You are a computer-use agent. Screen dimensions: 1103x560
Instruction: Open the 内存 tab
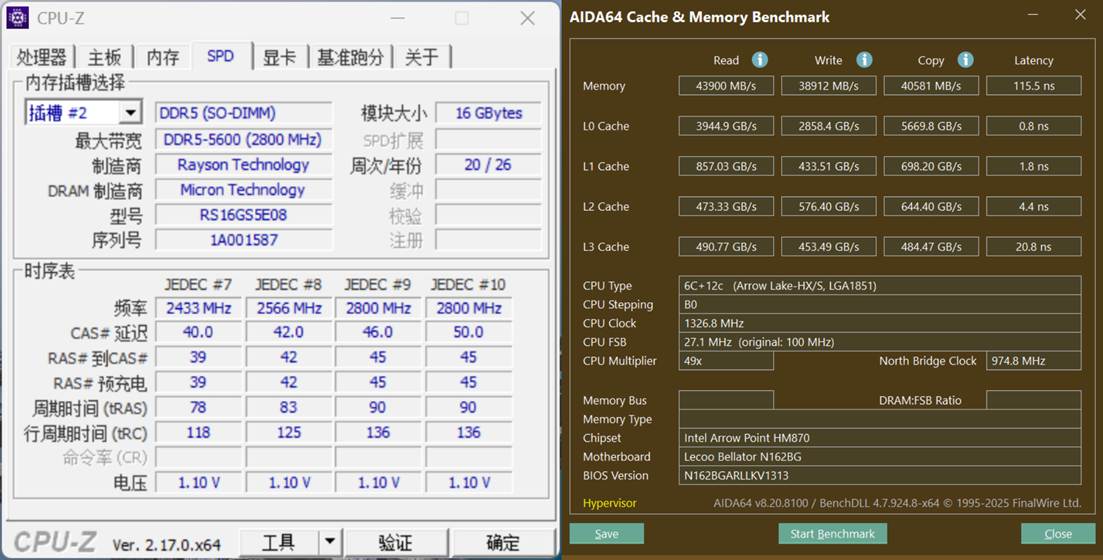(163, 57)
